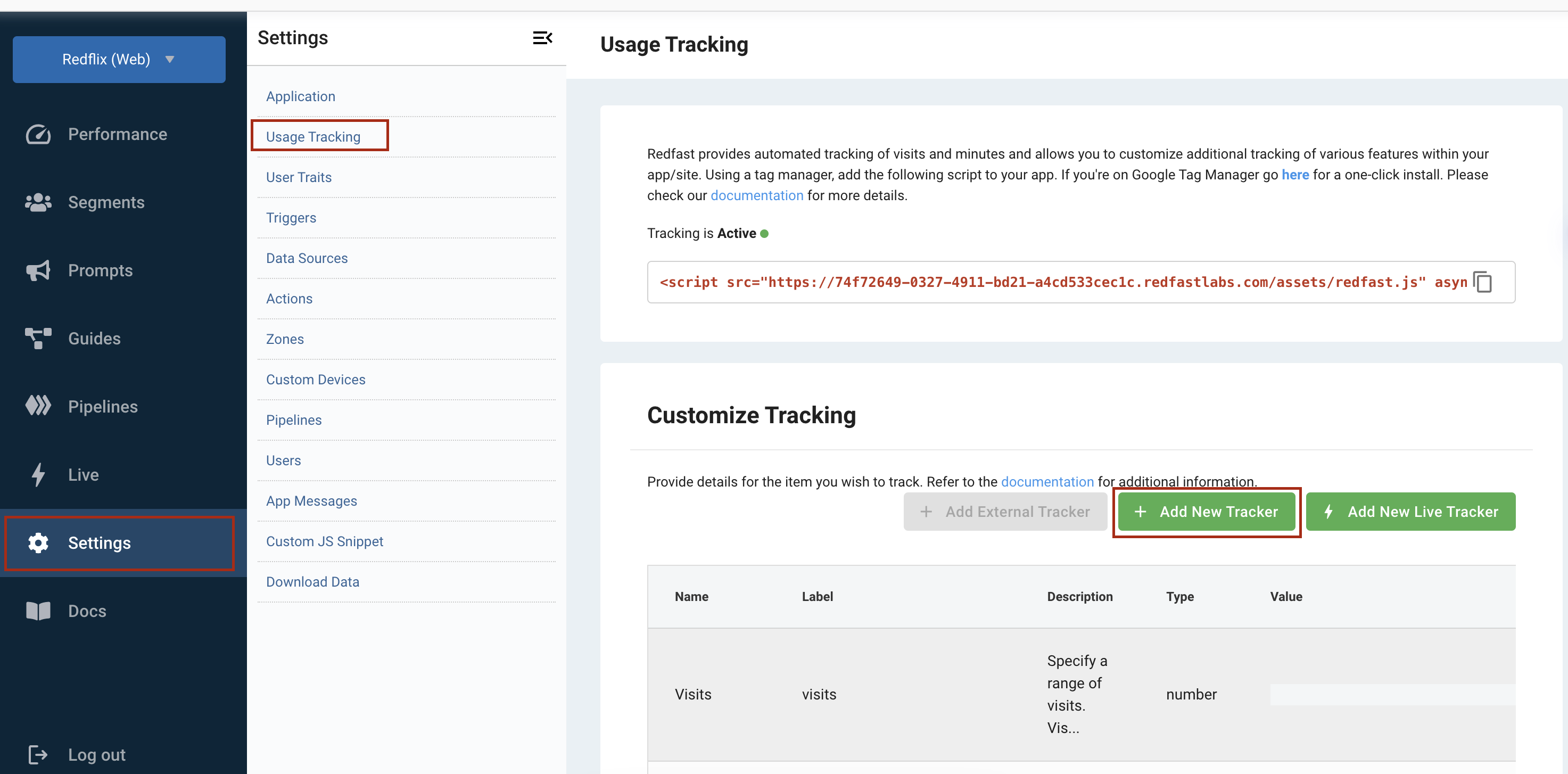The height and width of the screenshot is (774, 1568).
Task: Open Custom Devices settings
Action: pyautogui.click(x=316, y=380)
